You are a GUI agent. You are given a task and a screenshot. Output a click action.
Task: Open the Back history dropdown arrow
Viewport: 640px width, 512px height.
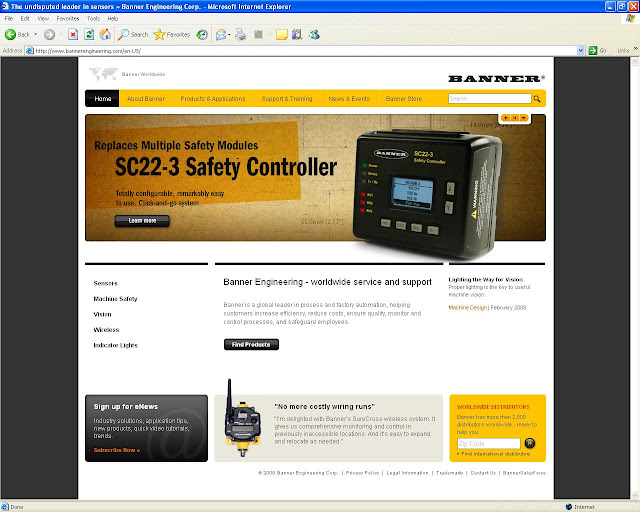point(36,35)
